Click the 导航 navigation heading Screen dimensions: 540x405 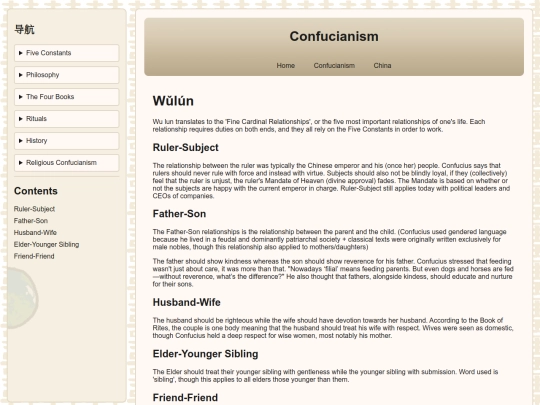pos(24,29)
